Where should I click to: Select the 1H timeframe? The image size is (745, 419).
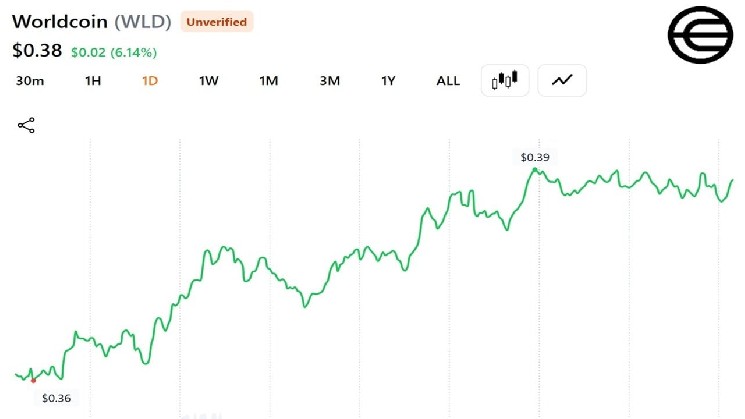(93, 81)
